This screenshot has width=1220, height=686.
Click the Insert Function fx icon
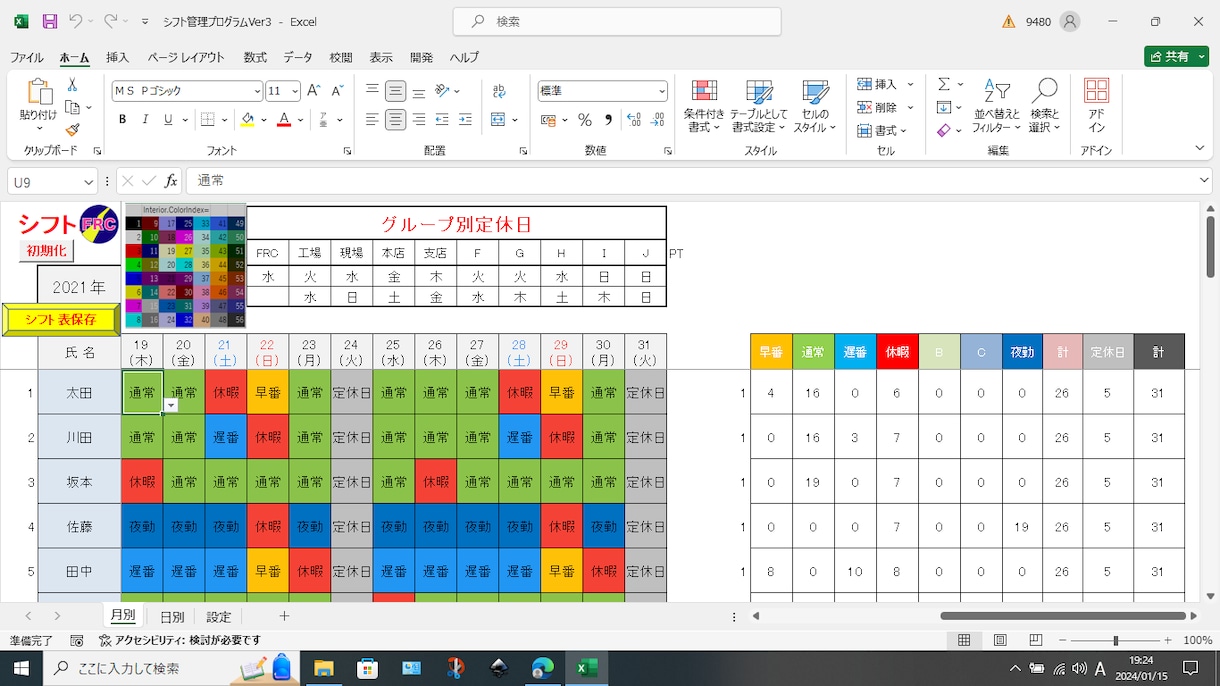171,181
